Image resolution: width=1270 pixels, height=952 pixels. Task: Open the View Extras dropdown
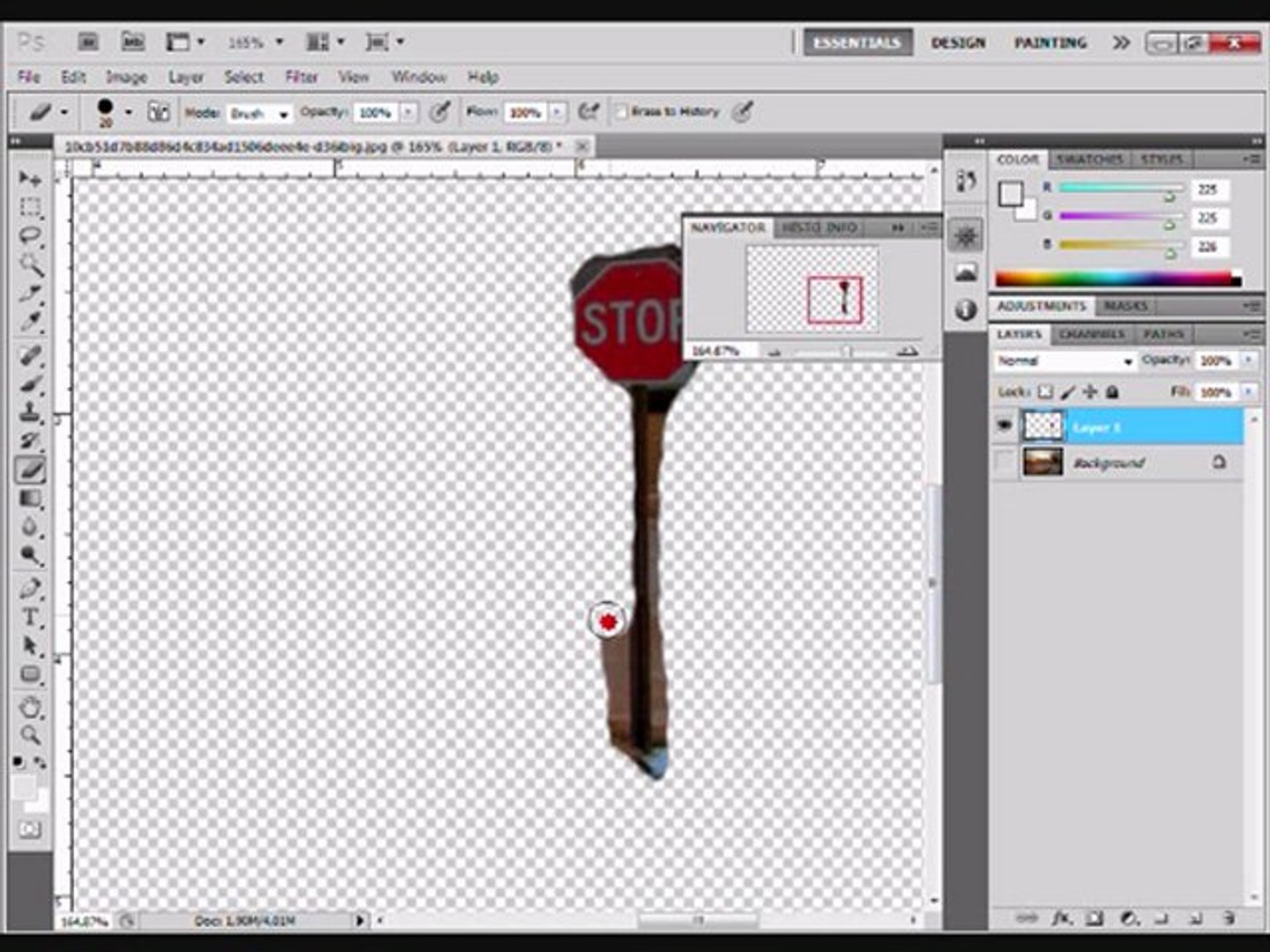(x=186, y=41)
